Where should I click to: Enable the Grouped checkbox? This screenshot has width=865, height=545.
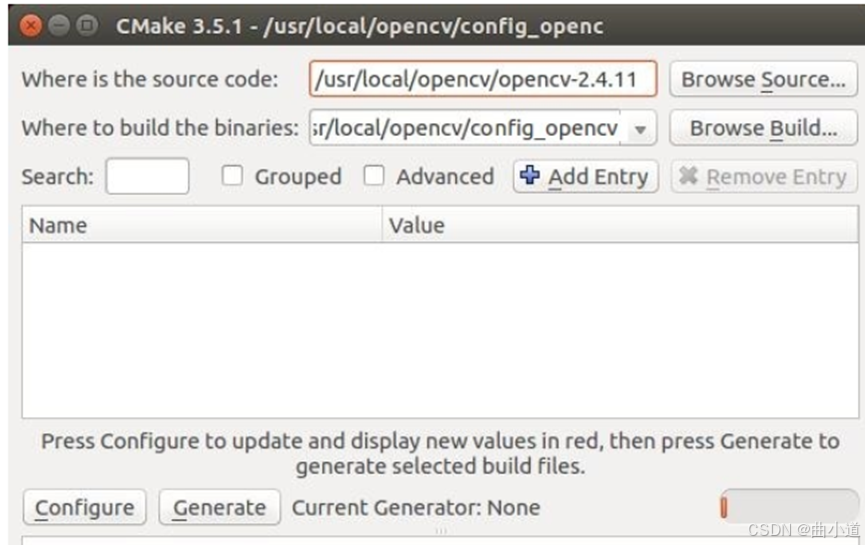tap(232, 176)
